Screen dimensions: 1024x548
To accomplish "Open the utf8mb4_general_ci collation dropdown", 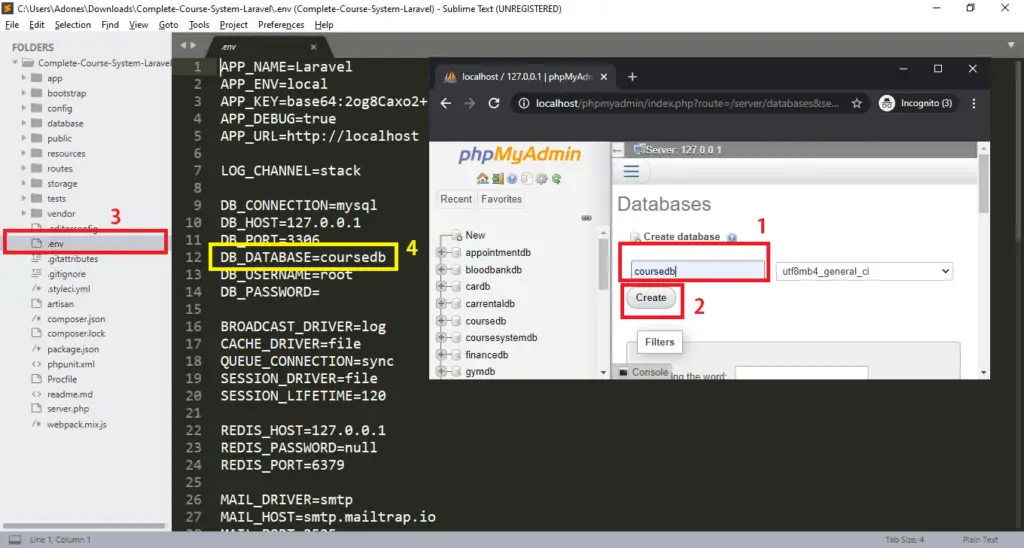I will [864, 271].
